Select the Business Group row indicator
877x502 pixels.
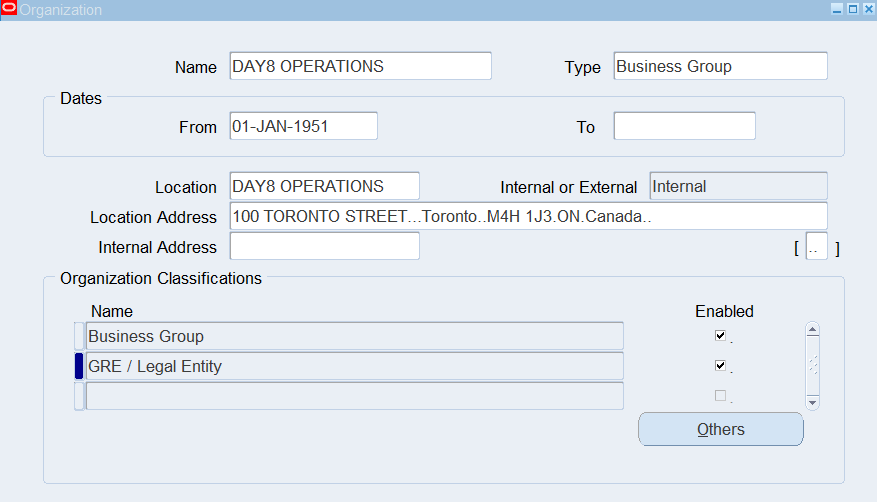pyautogui.click(x=79, y=336)
